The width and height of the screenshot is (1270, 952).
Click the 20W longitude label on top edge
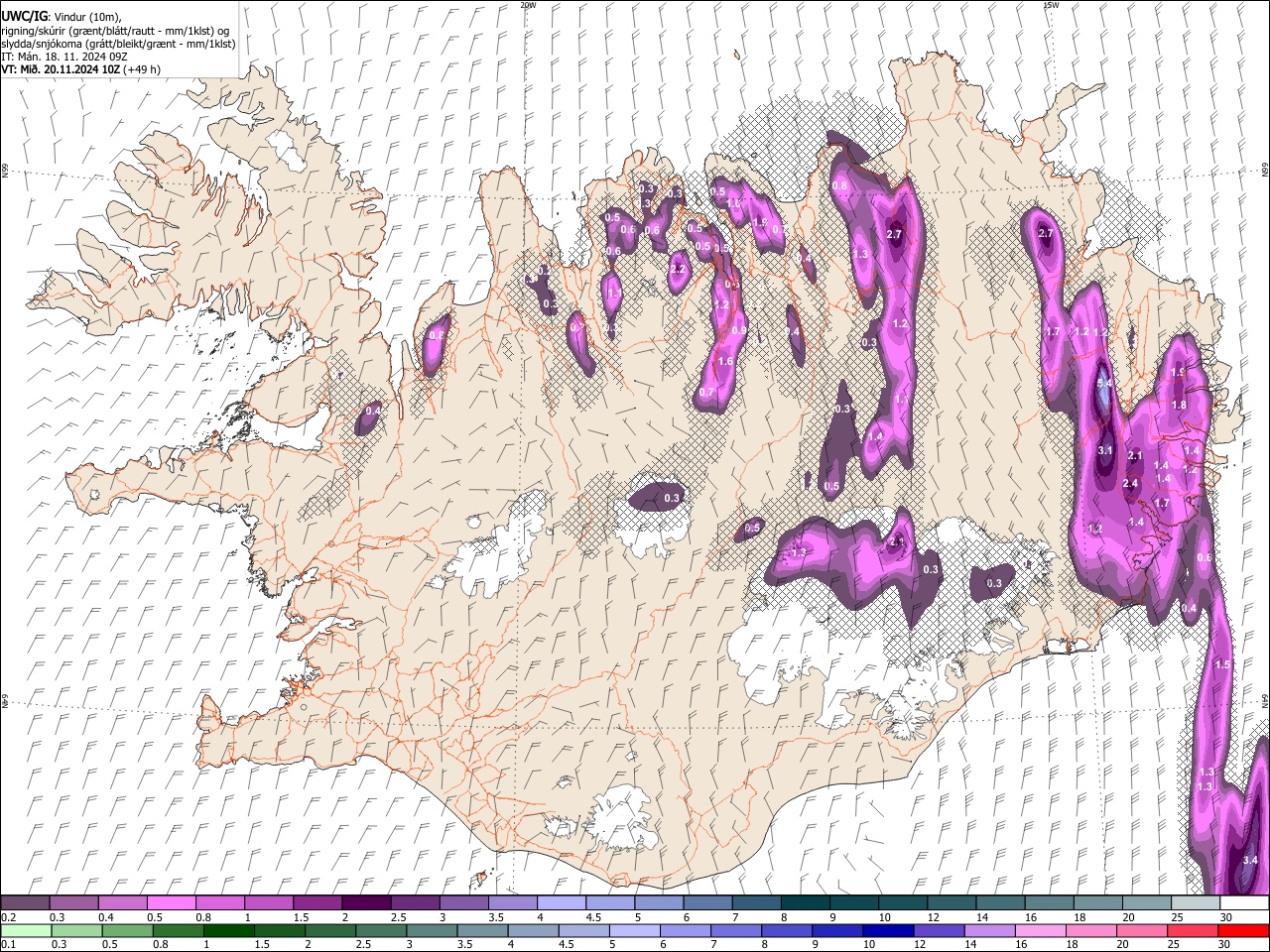point(528,5)
